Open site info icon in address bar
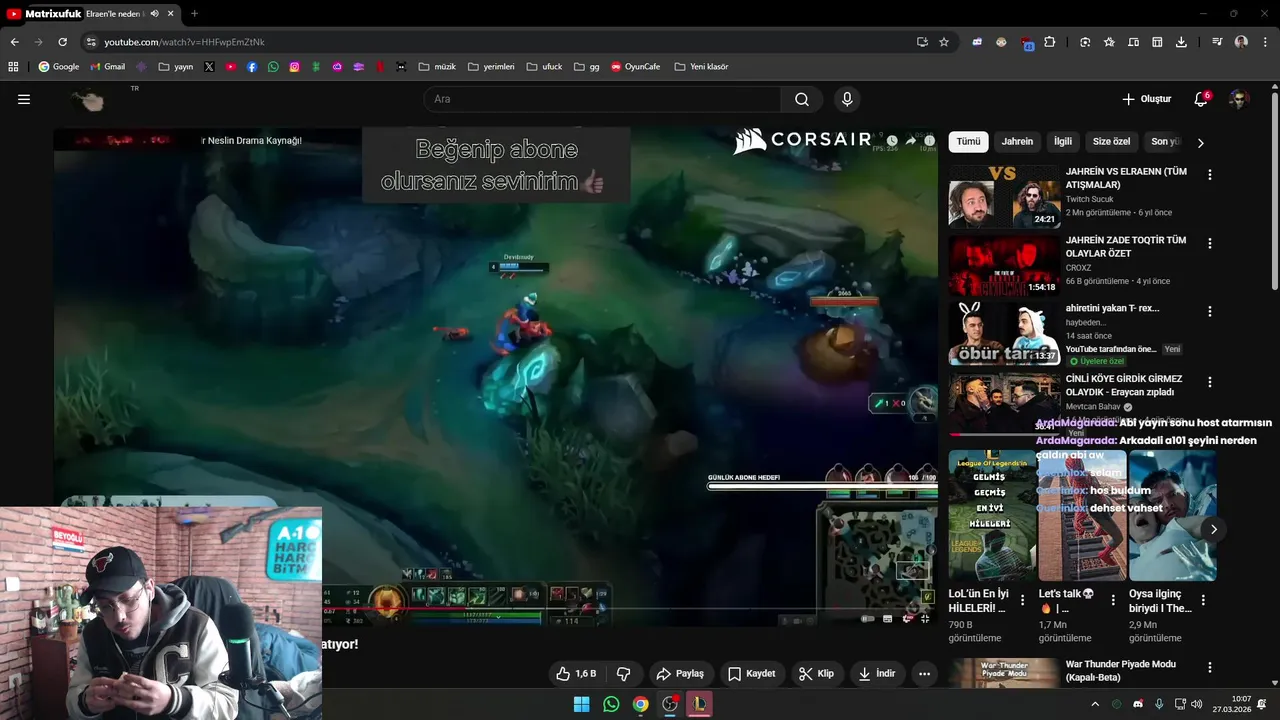1280x720 pixels. pyautogui.click(x=91, y=42)
